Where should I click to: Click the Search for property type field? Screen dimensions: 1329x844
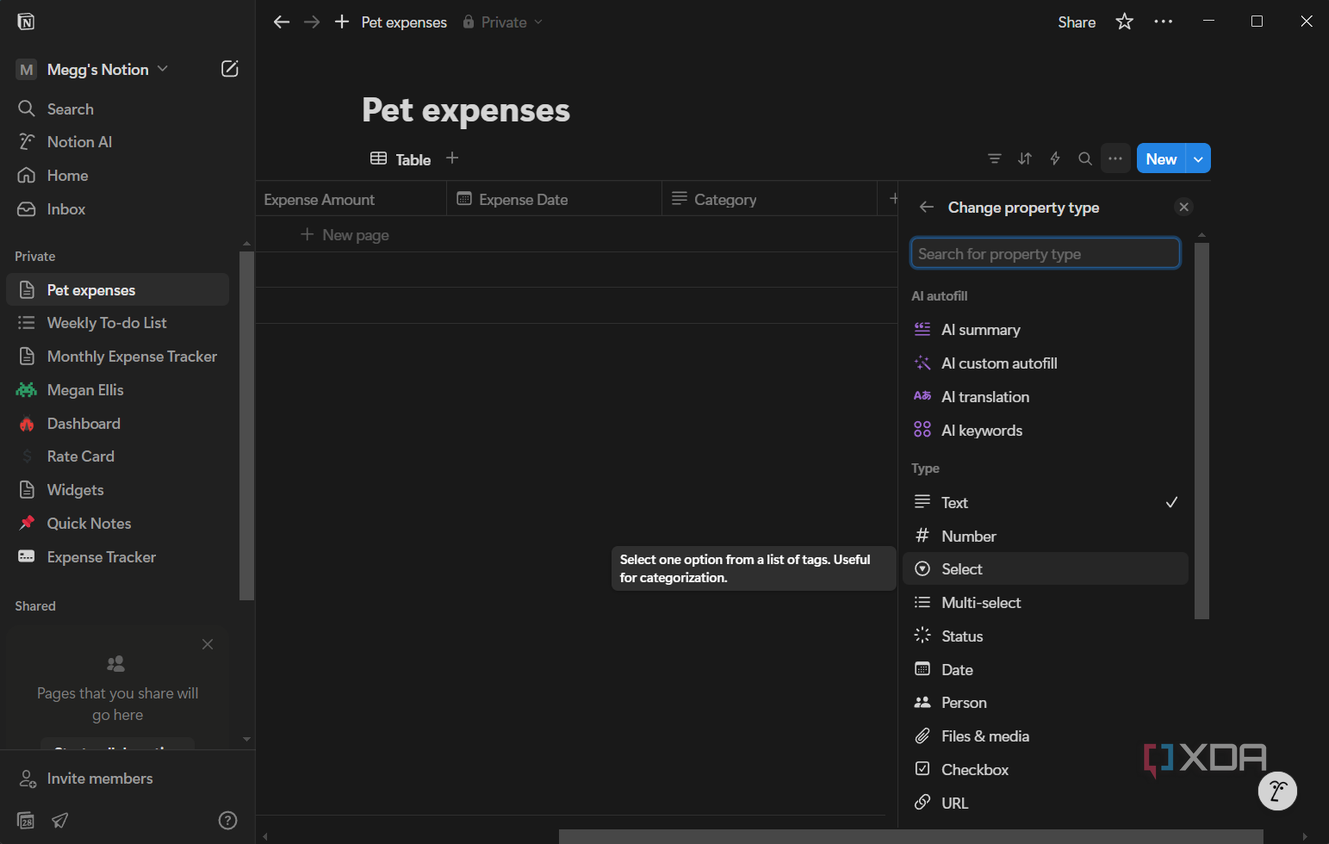[1045, 253]
